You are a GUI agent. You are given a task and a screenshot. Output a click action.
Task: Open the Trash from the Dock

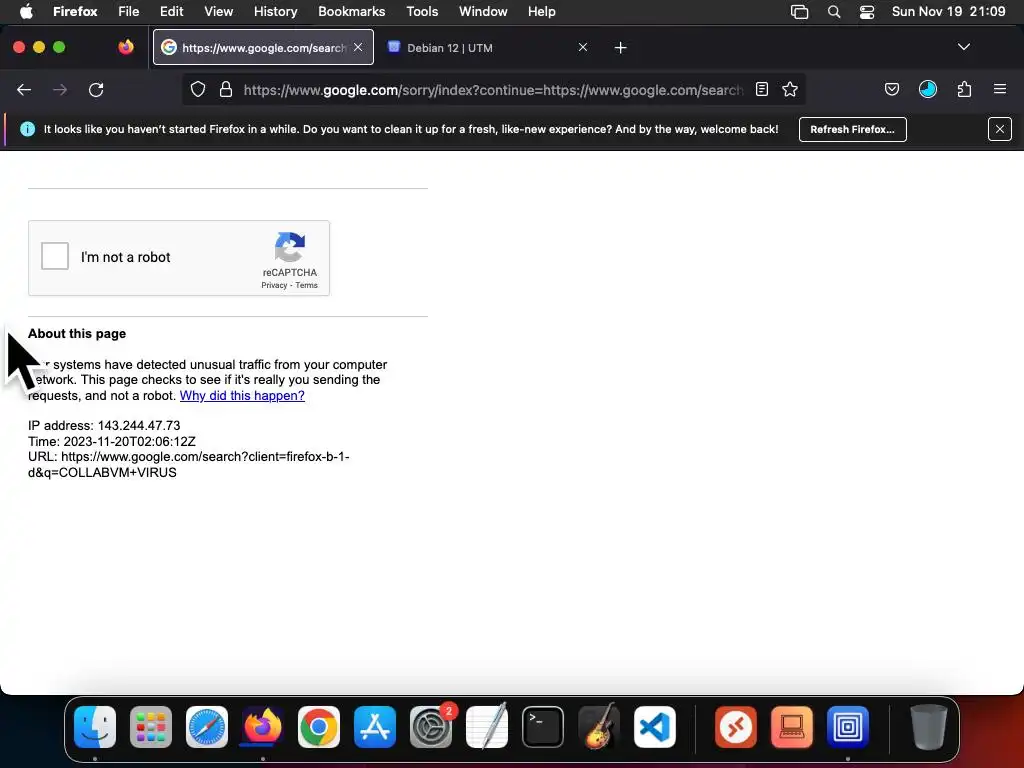point(928,727)
